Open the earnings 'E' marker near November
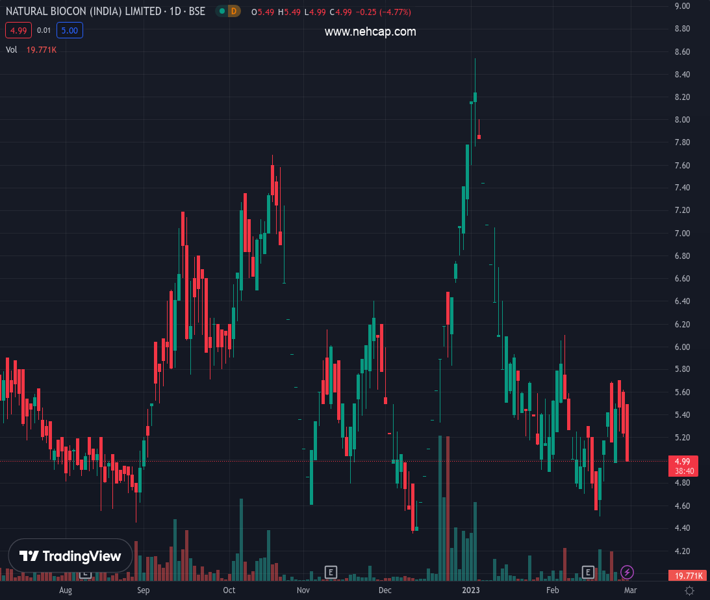The width and height of the screenshot is (710, 600). pyautogui.click(x=331, y=572)
